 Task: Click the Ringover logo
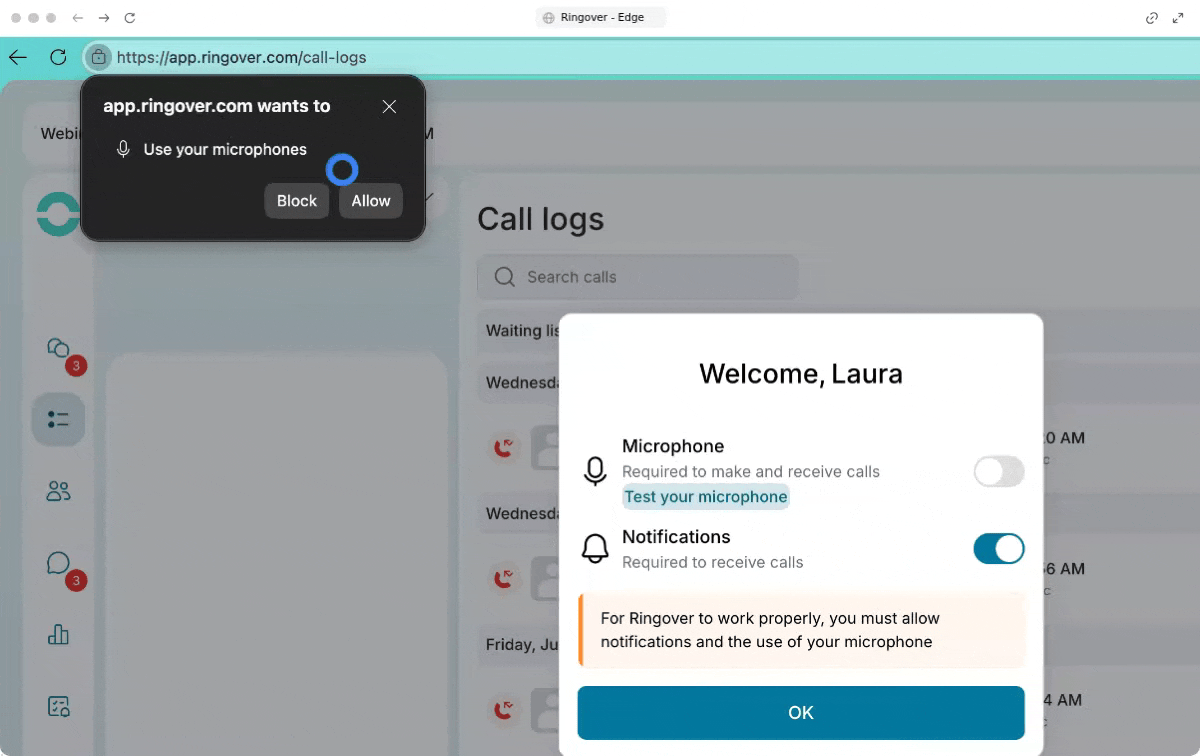point(57,214)
